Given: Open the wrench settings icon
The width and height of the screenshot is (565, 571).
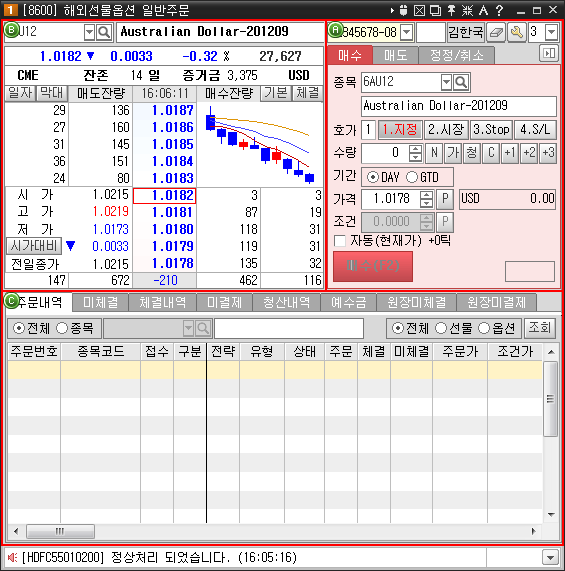Looking at the screenshot, I should (x=516, y=32).
